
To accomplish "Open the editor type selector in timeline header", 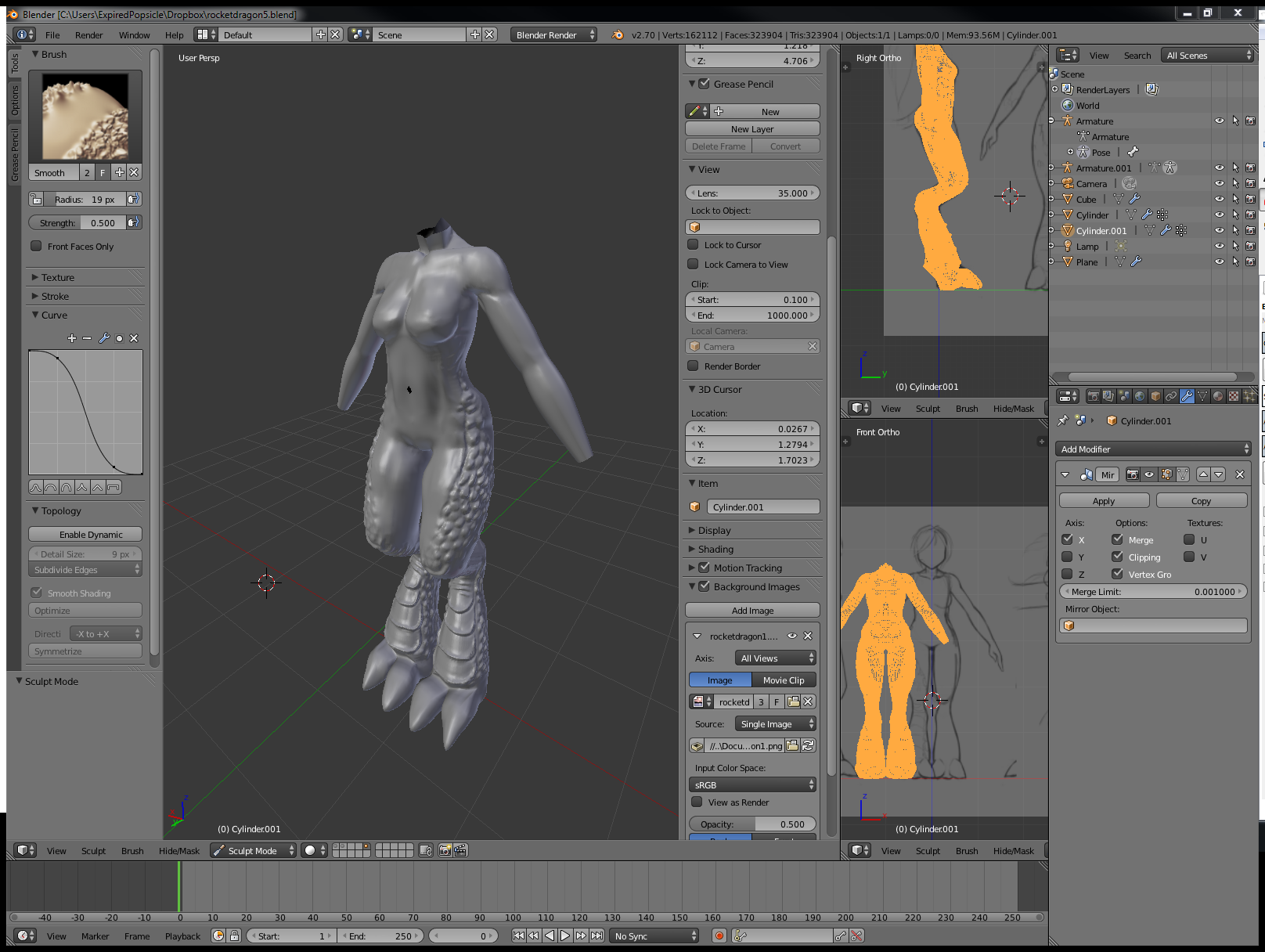I will pyautogui.click(x=23, y=936).
